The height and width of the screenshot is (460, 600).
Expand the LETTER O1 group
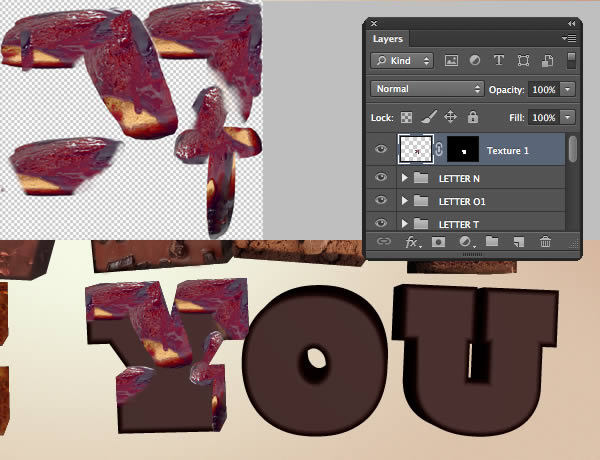pyautogui.click(x=404, y=201)
